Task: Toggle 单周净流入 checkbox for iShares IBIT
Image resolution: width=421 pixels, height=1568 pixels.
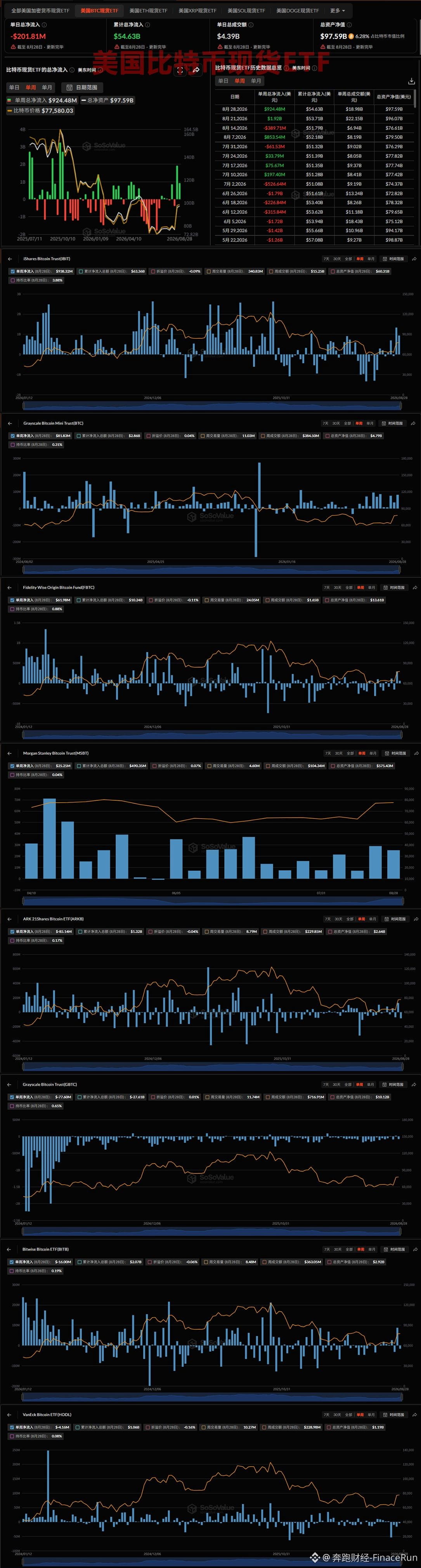Action: [x=12, y=271]
